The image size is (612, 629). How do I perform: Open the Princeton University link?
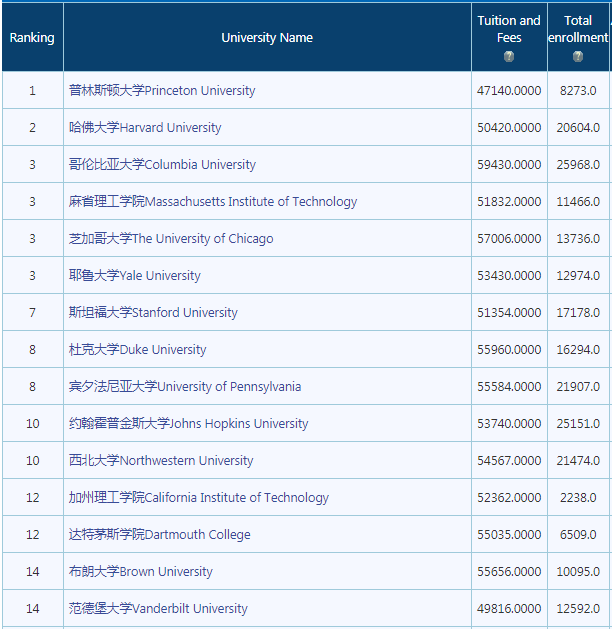162,91
